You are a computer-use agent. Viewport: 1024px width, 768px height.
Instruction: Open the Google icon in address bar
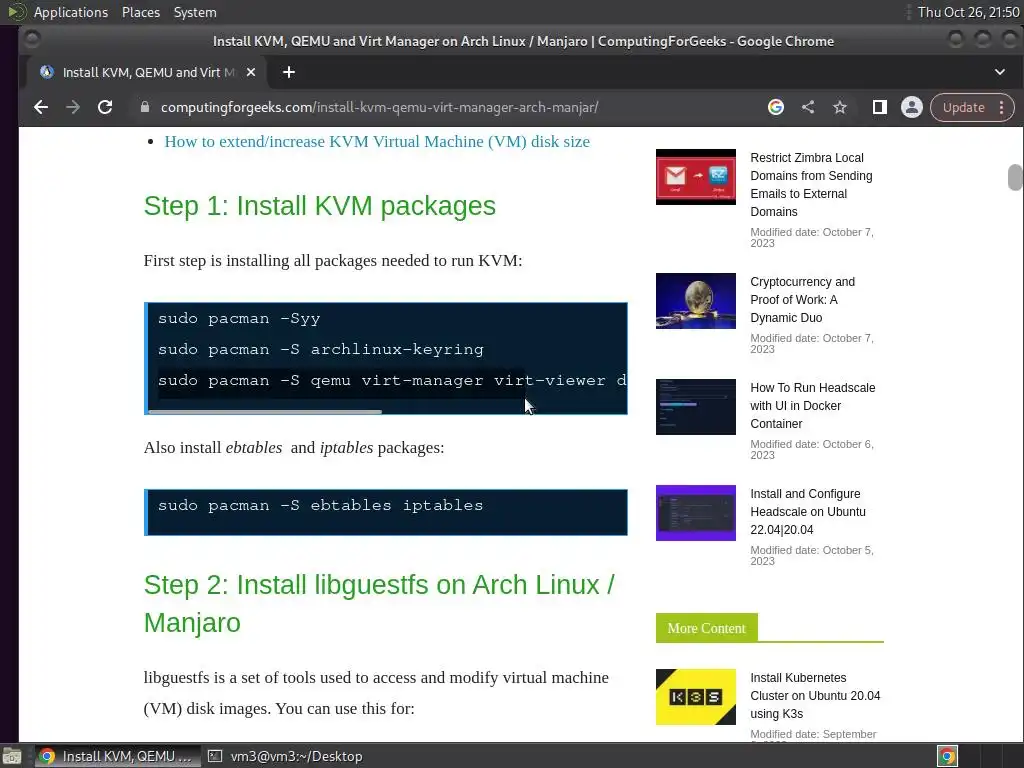776,107
